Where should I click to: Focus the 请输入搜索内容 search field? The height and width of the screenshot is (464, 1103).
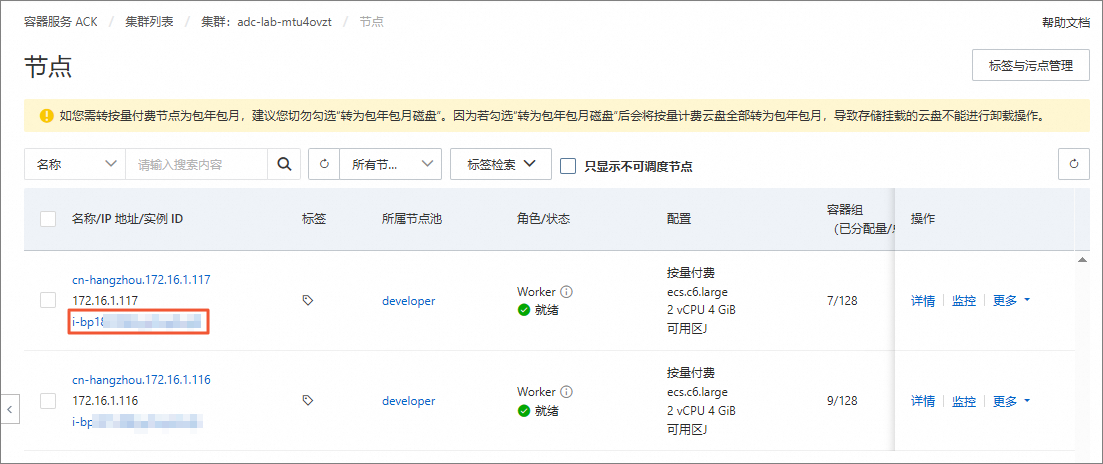tap(196, 165)
